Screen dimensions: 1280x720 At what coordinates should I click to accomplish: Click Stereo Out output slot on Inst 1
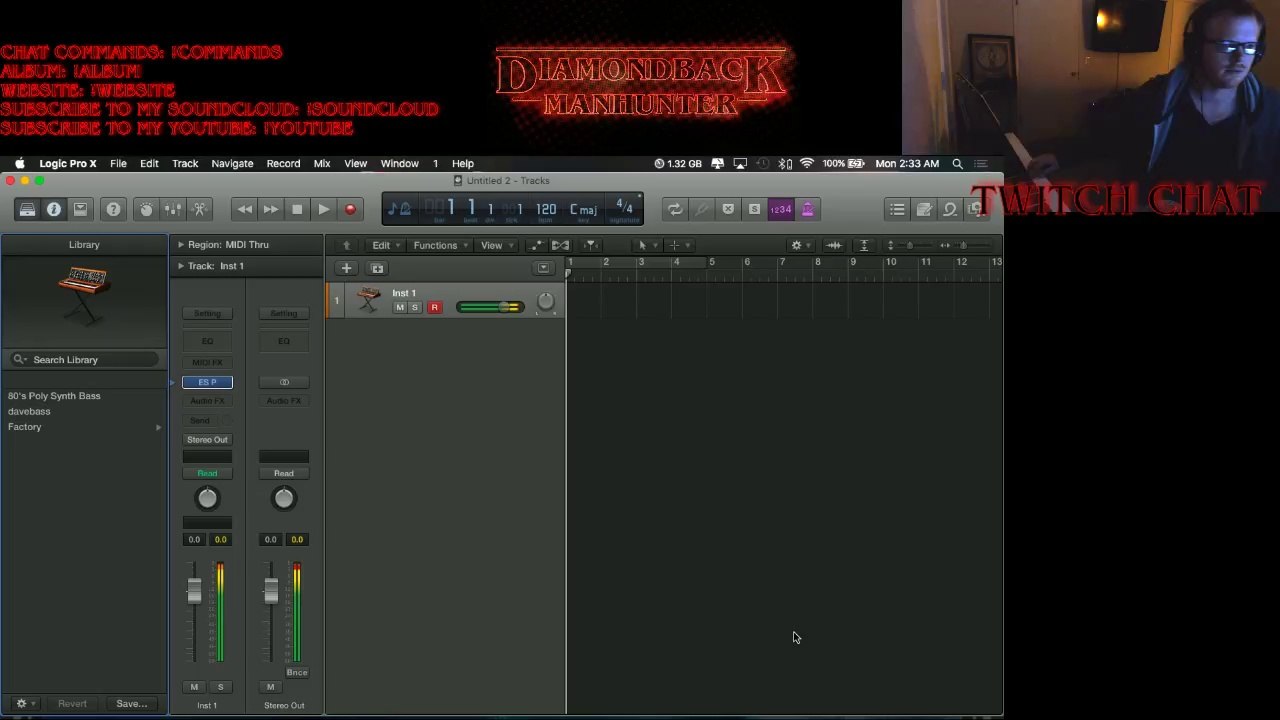pyautogui.click(x=207, y=440)
